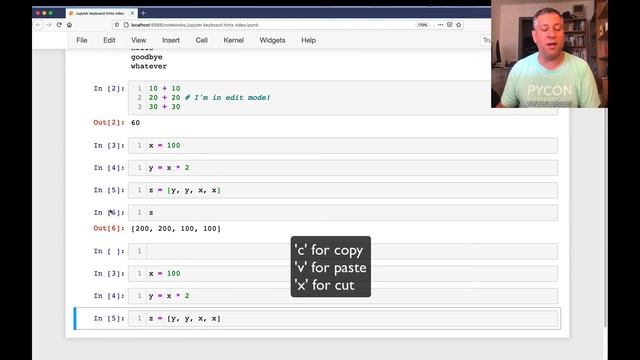Click the tracking protection shield icon
Viewport: 640px width, 360px height.
(x=117, y=25)
